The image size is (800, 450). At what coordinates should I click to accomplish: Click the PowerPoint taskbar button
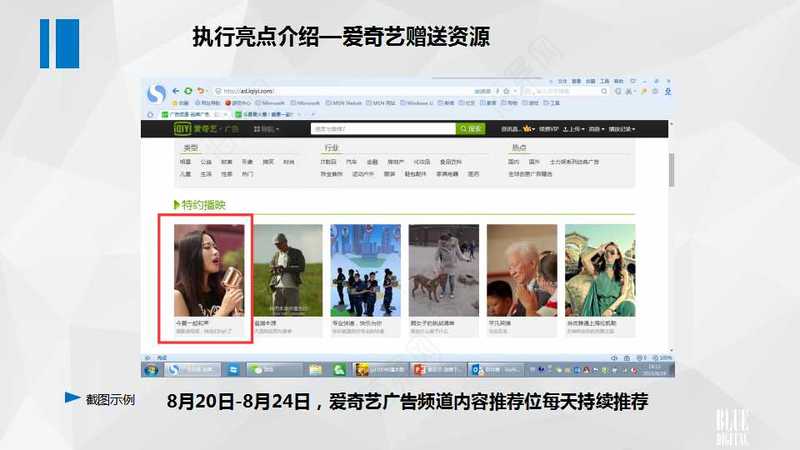coord(439,369)
